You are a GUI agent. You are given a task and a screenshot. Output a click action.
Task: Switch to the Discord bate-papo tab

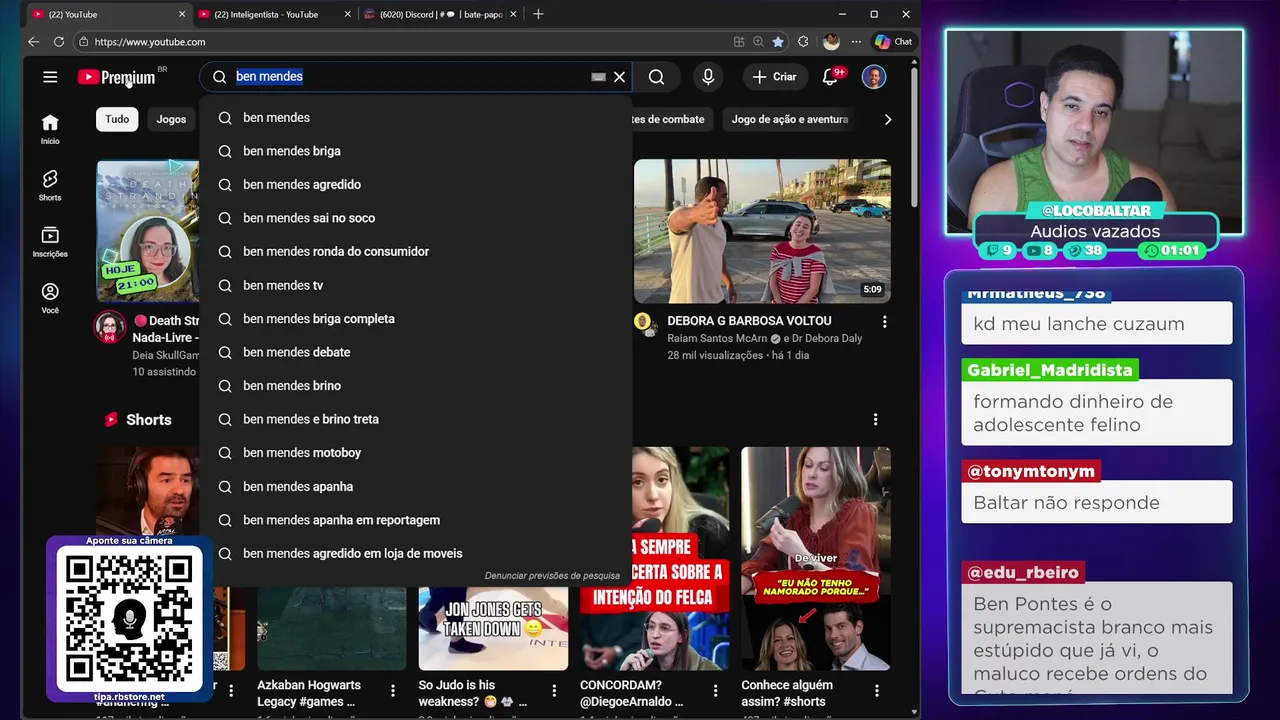(440, 14)
